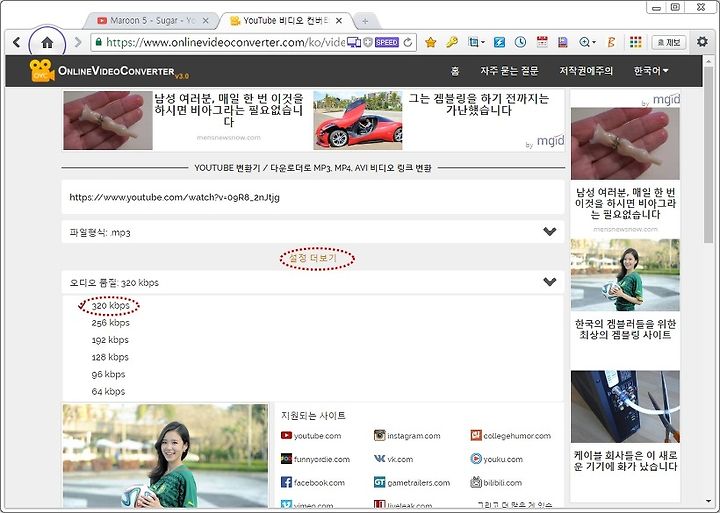Click the large soccer woman ad below quality list

(x=165, y=456)
